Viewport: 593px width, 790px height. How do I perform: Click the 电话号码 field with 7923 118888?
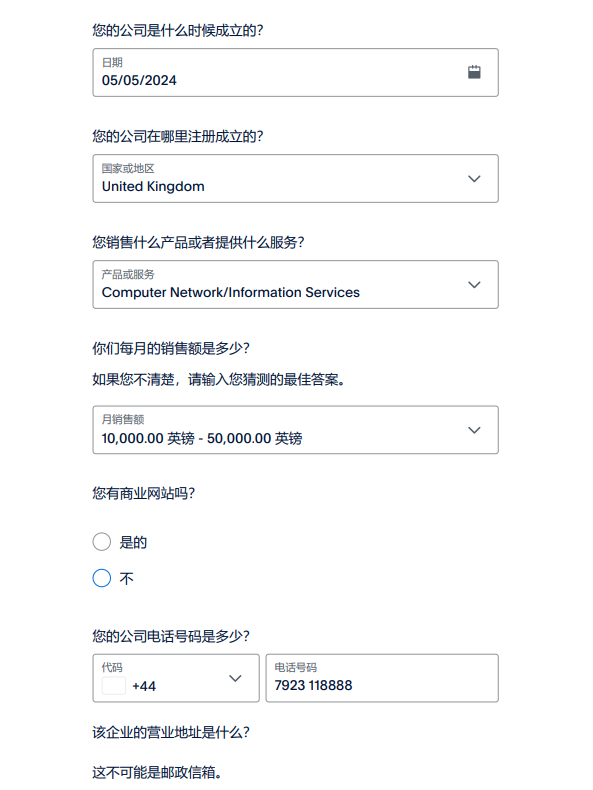tap(382, 678)
